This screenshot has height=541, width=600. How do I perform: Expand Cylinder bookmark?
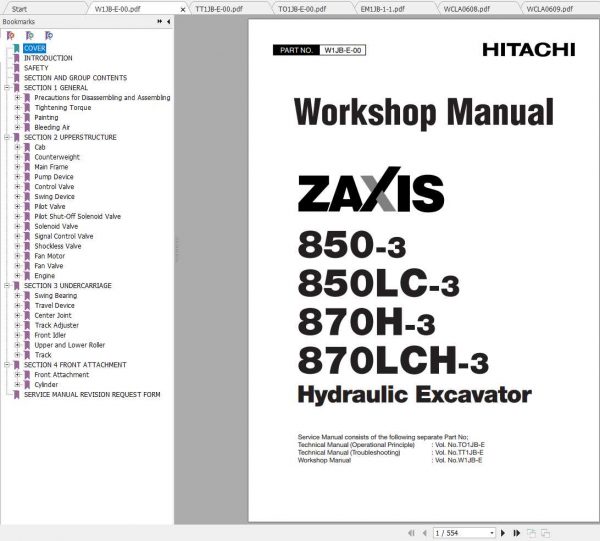tap(17, 385)
